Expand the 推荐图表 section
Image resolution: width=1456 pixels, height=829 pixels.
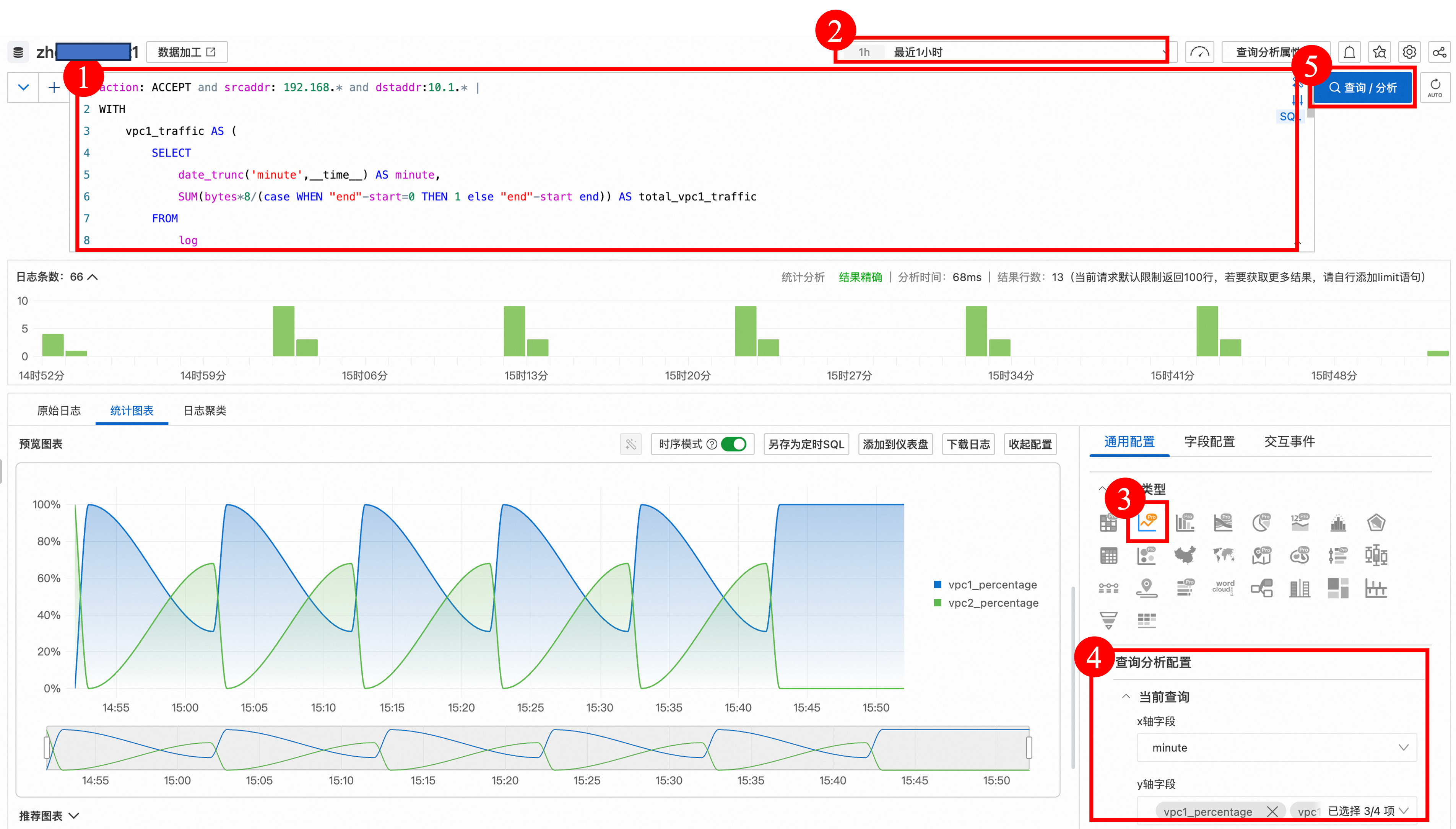point(49,816)
